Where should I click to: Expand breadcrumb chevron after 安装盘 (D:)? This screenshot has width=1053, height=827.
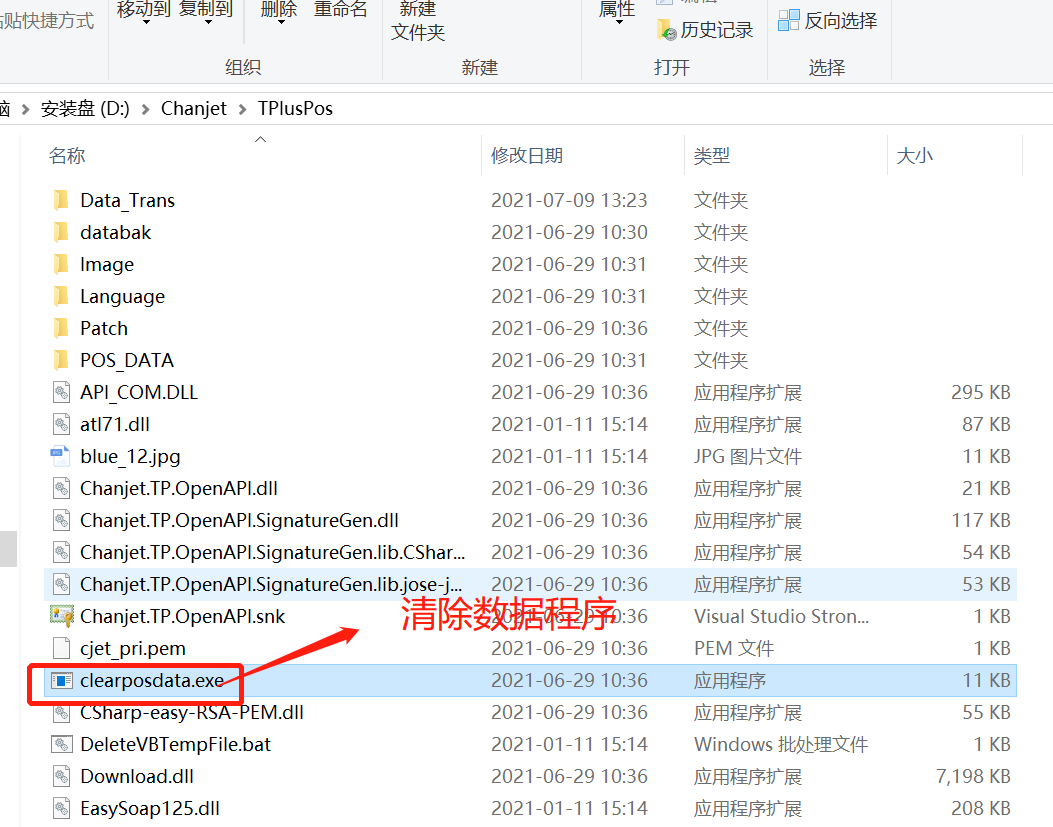click(145, 109)
